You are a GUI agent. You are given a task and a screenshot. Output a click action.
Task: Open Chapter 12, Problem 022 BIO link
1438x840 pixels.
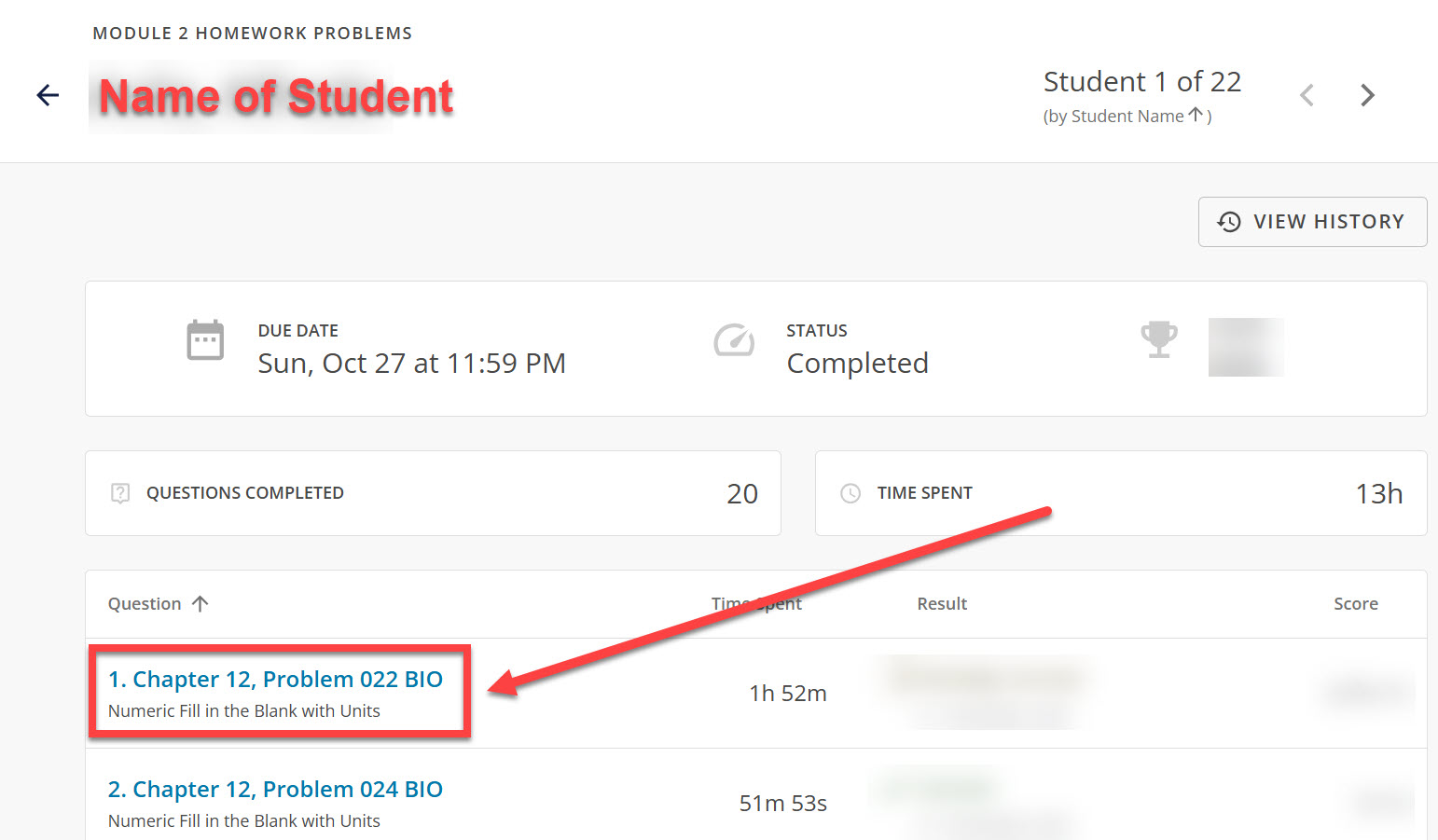click(x=275, y=680)
